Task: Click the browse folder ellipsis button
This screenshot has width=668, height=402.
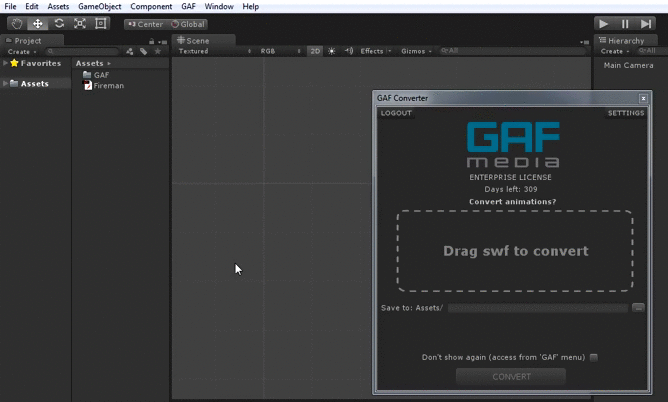Action: click(x=638, y=307)
